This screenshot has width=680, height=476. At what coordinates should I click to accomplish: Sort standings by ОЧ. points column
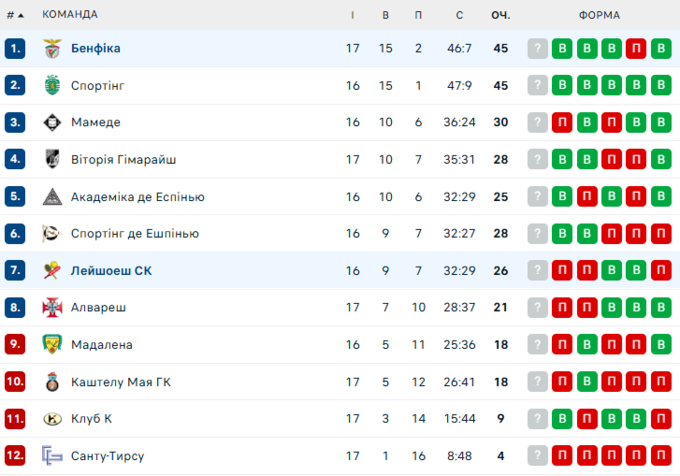click(x=500, y=15)
